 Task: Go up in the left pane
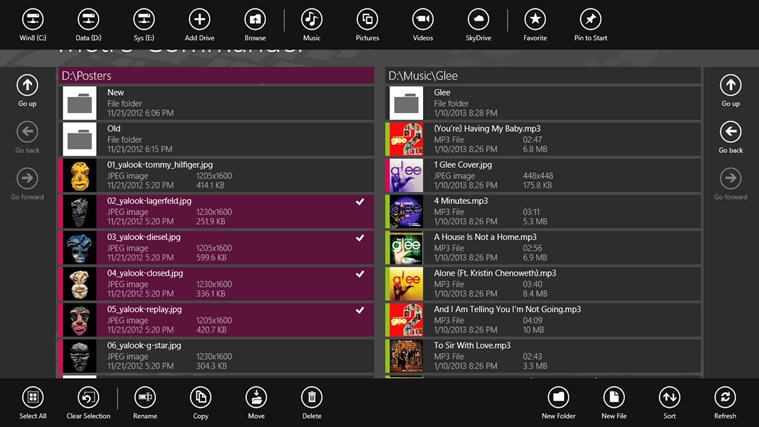point(28,86)
